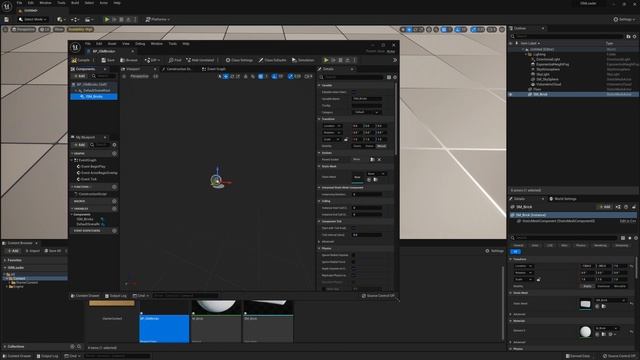640x360 pixels.
Task: Click Add in the My Blueprint panel
Action: (80, 145)
